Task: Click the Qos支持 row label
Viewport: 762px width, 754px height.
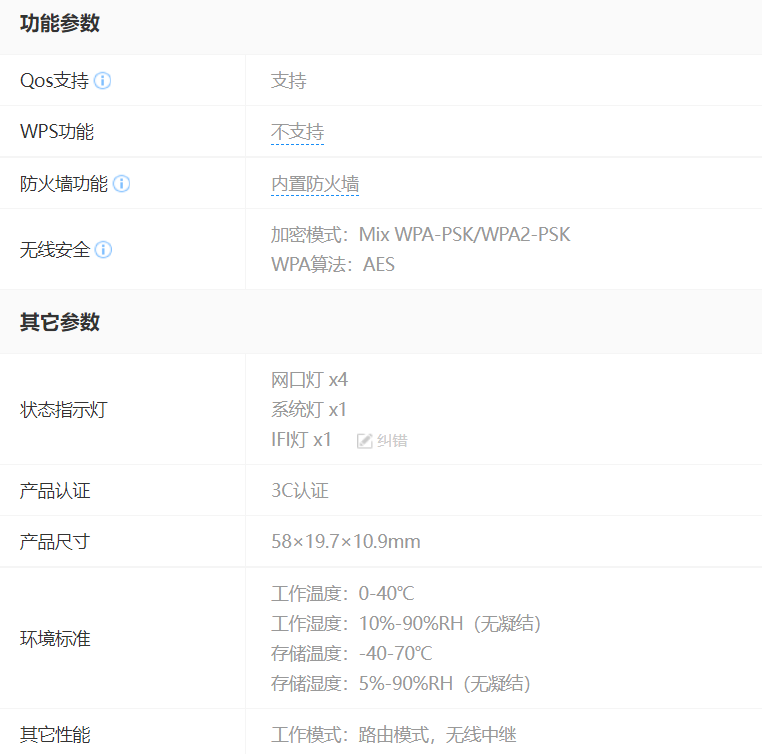Action: point(54,81)
